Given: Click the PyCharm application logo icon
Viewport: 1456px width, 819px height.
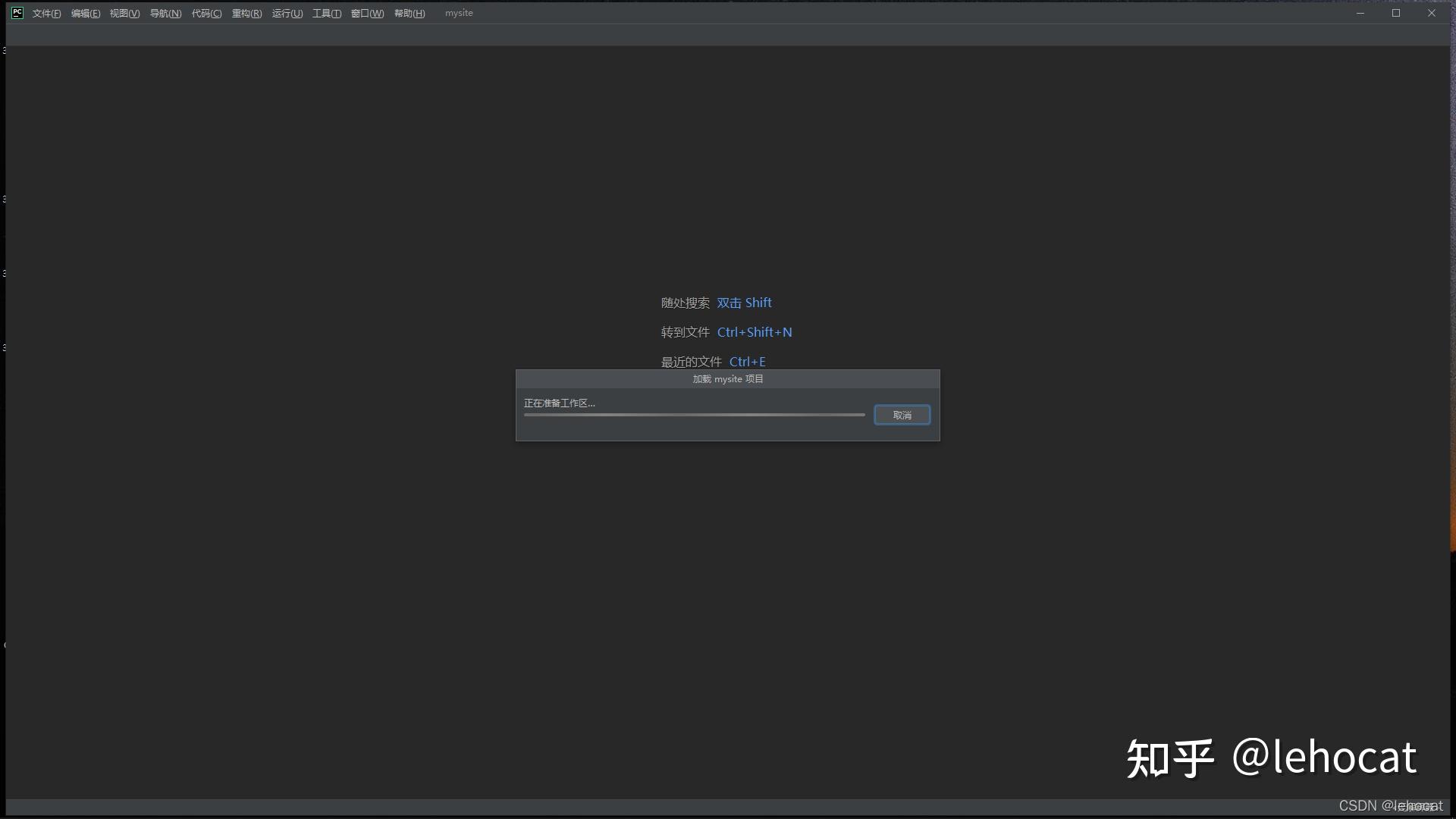Looking at the screenshot, I should click(17, 13).
